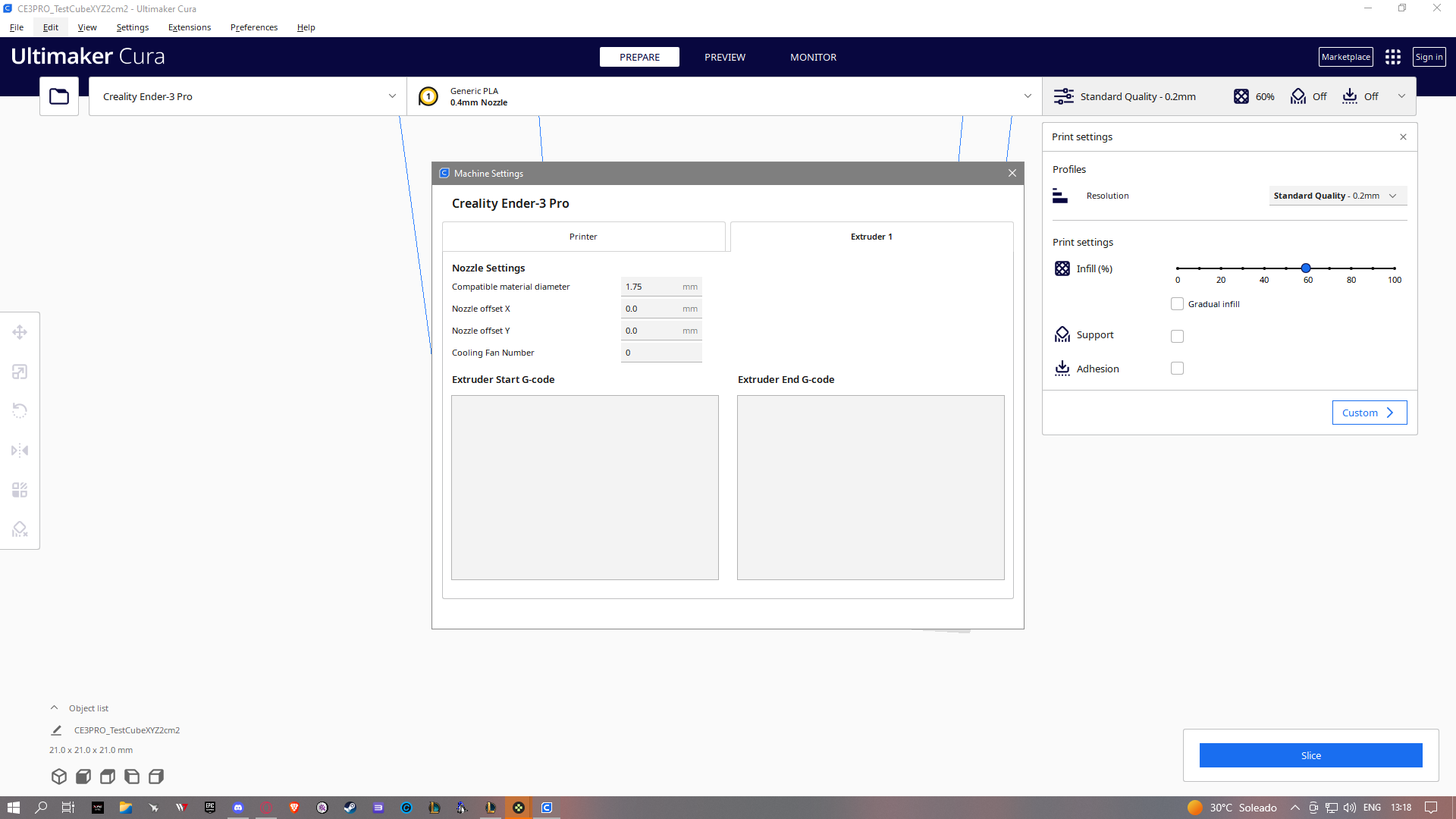Select the Scale tool in left toolbar

click(20, 372)
